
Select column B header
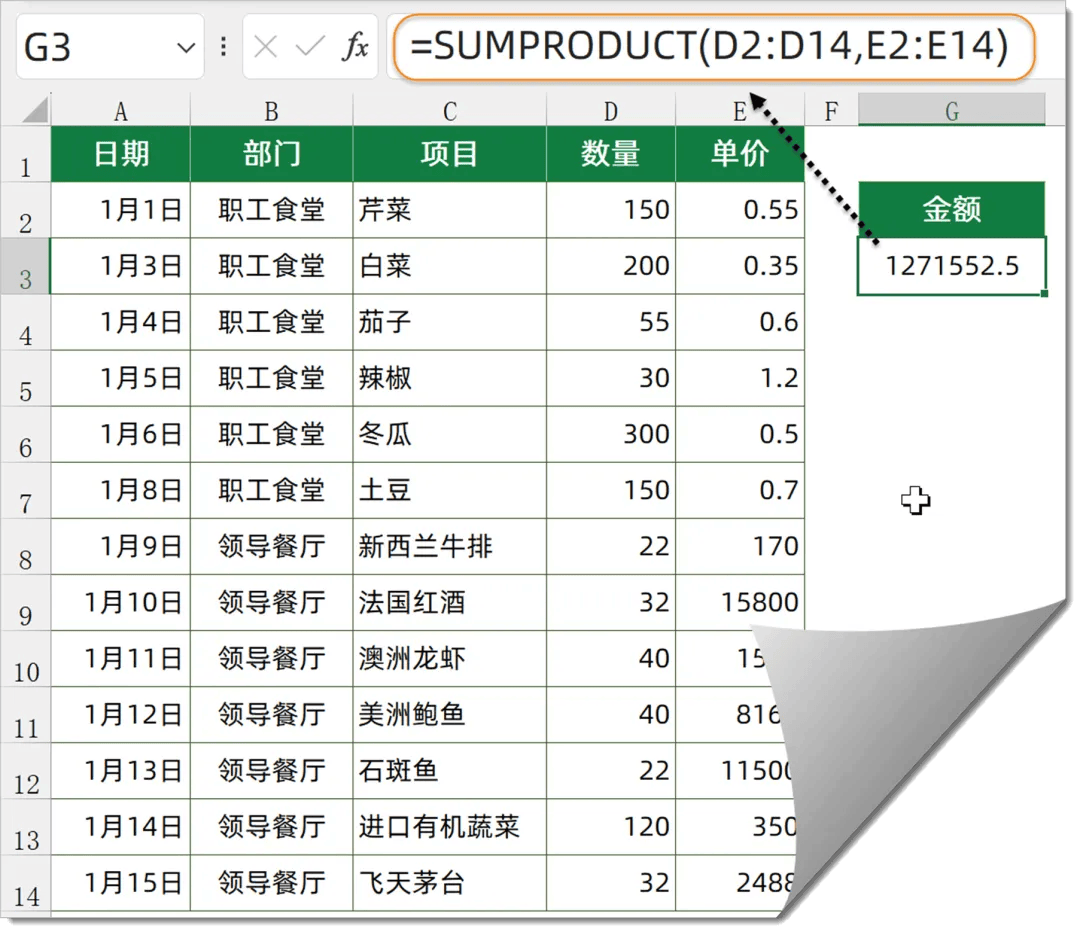271,111
